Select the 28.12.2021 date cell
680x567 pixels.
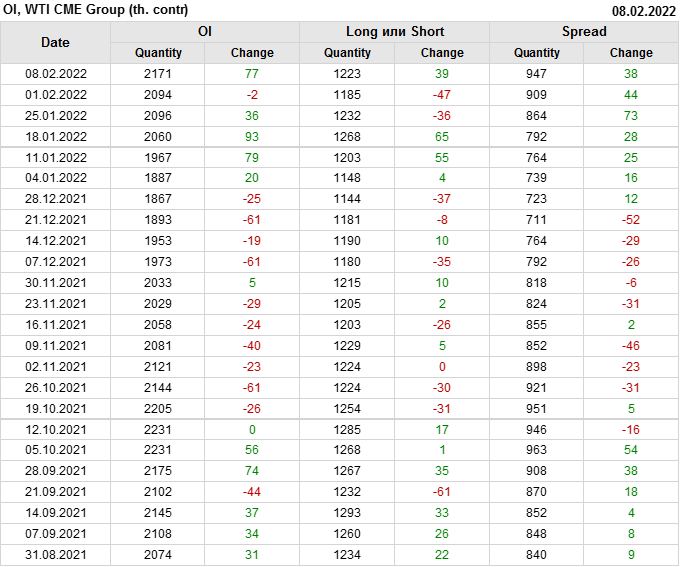click(x=55, y=199)
